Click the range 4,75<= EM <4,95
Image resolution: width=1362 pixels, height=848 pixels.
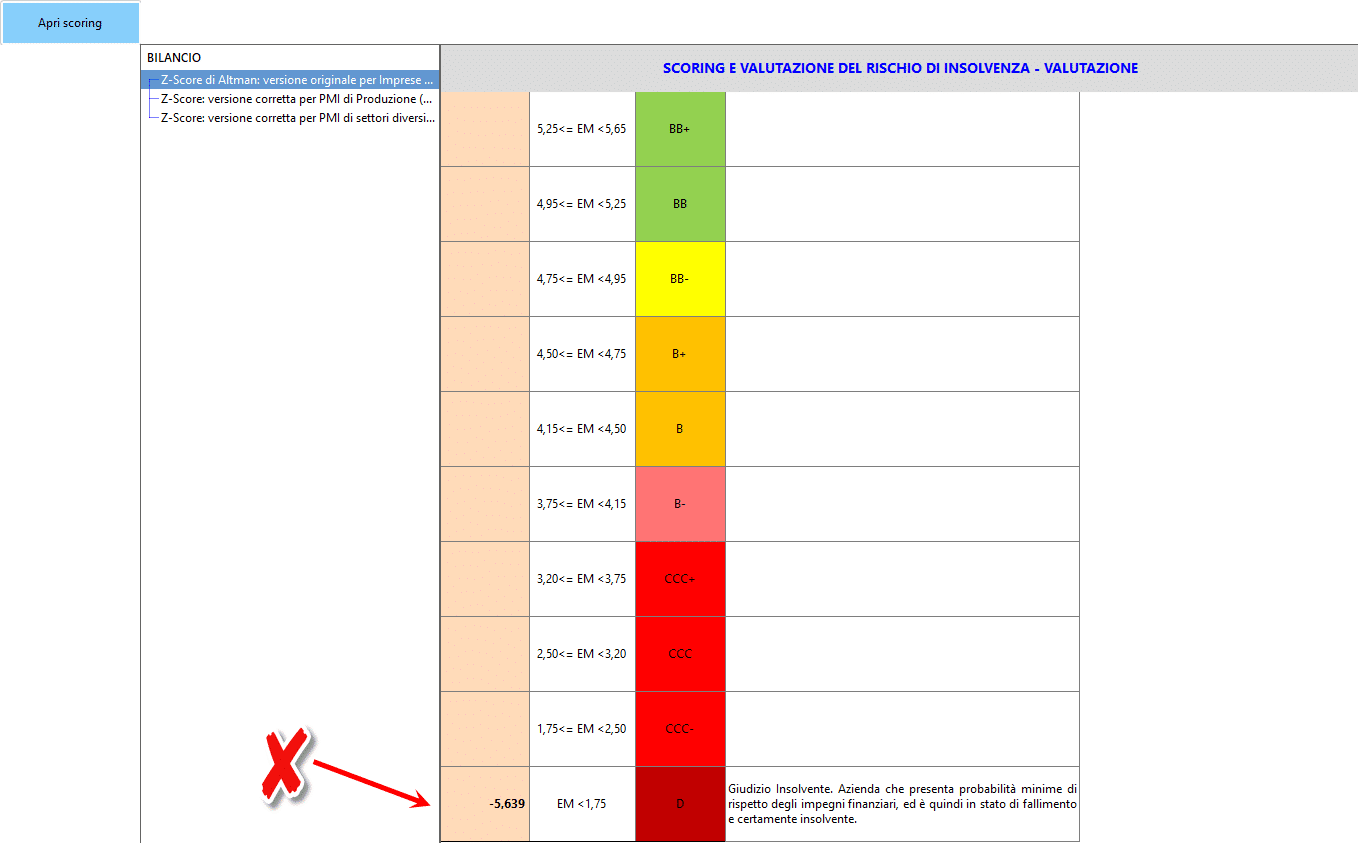click(582, 279)
